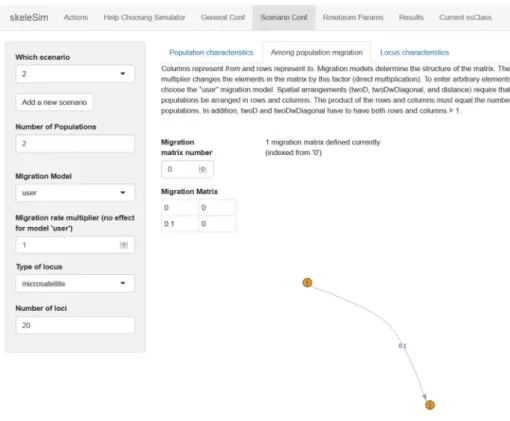Click Add a new scenario button
This screenshot has height=421, width=510.
tap(54, 102)
